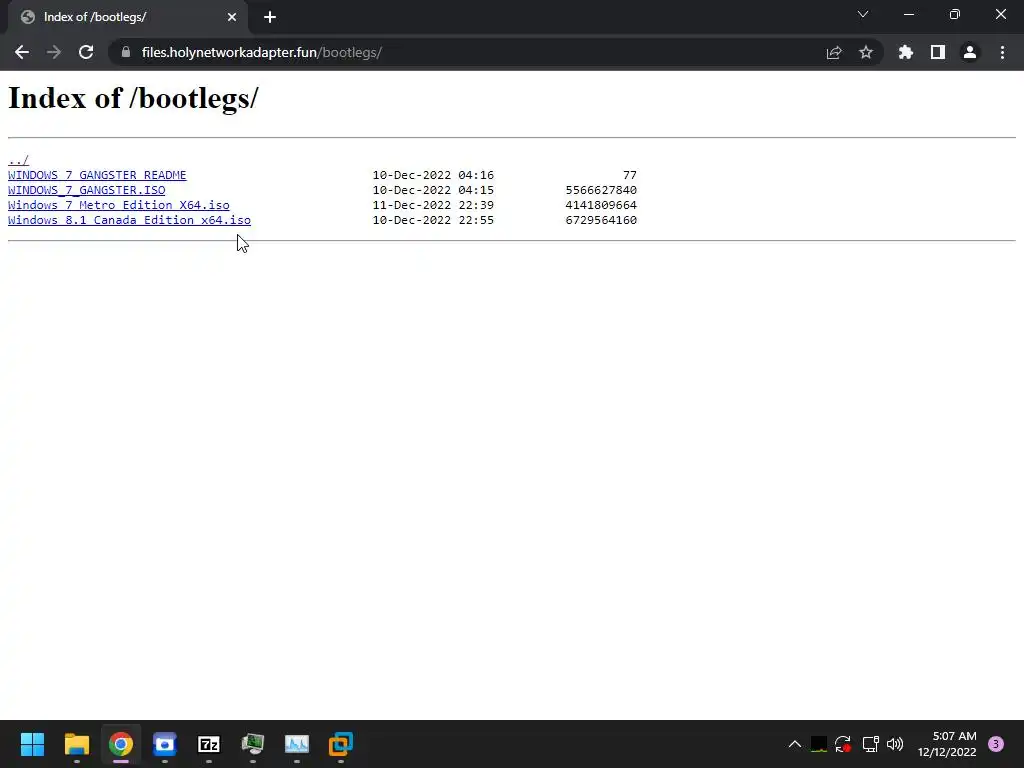Select the Index of /bootlegs/ tab

click(128, 17)
